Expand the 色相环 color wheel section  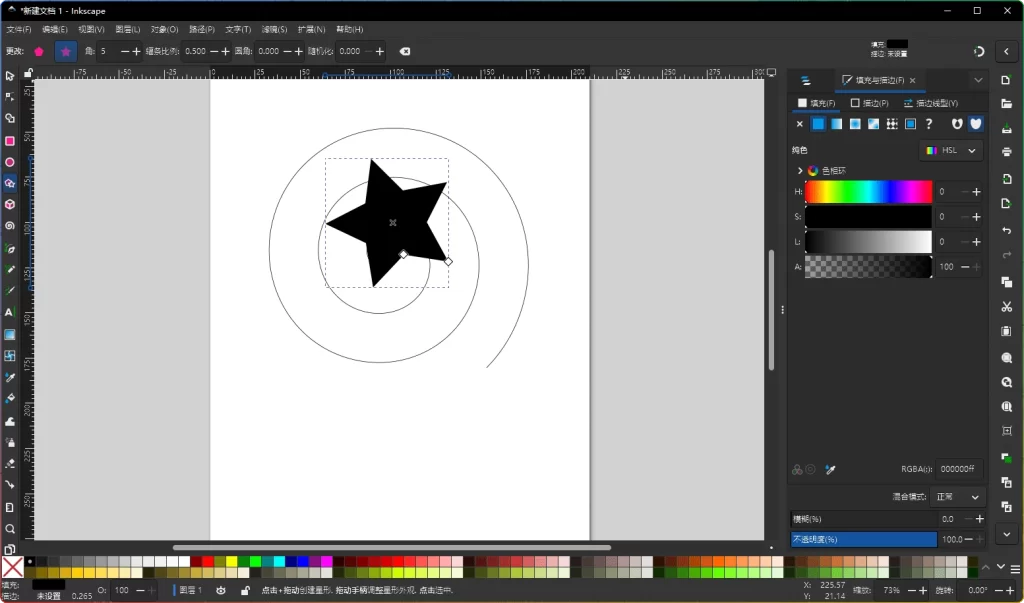[x=800, y=169]
